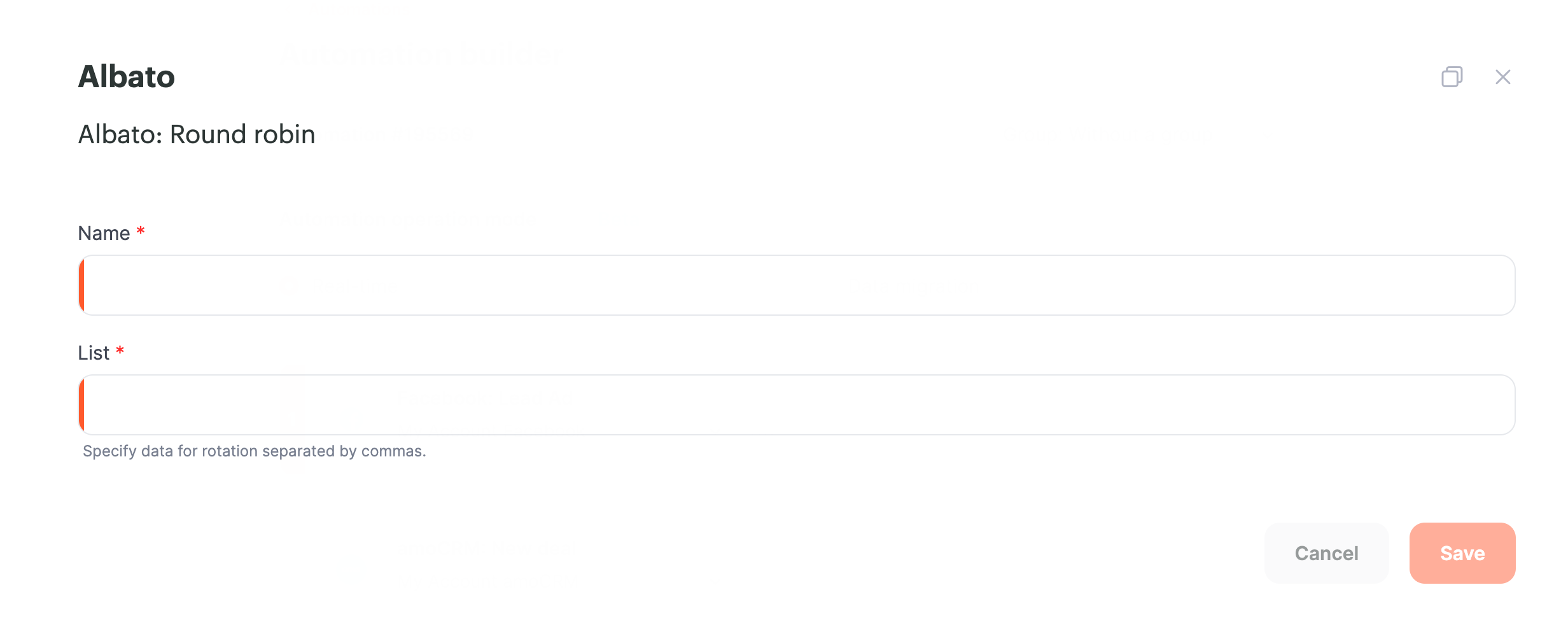1568x634 pixels.
Task: Focus the List input field
Action: pyautogui.click(x=797, y=405)
